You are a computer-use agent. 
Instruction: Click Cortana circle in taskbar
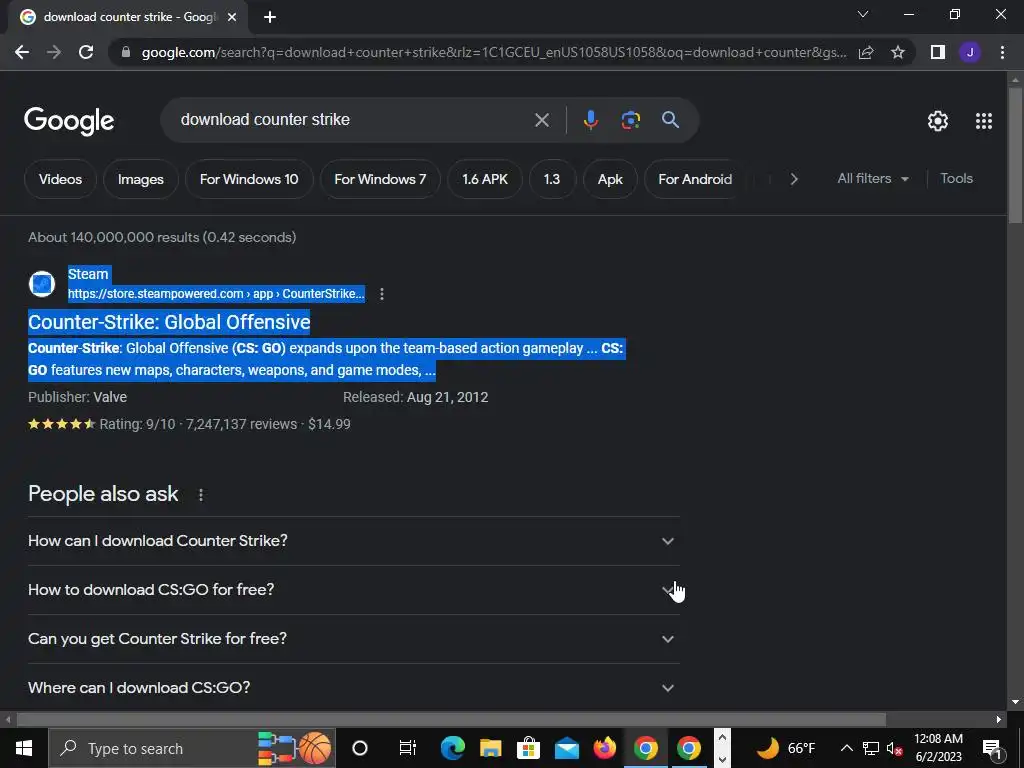(360, 748)
